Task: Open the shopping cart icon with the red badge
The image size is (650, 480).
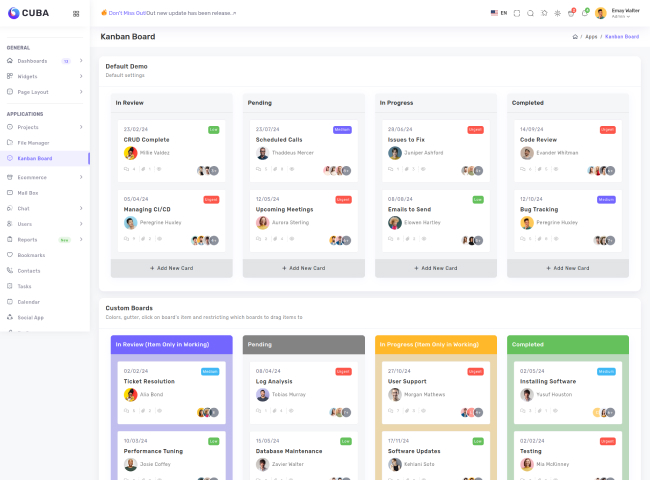Action: (571, 13)
